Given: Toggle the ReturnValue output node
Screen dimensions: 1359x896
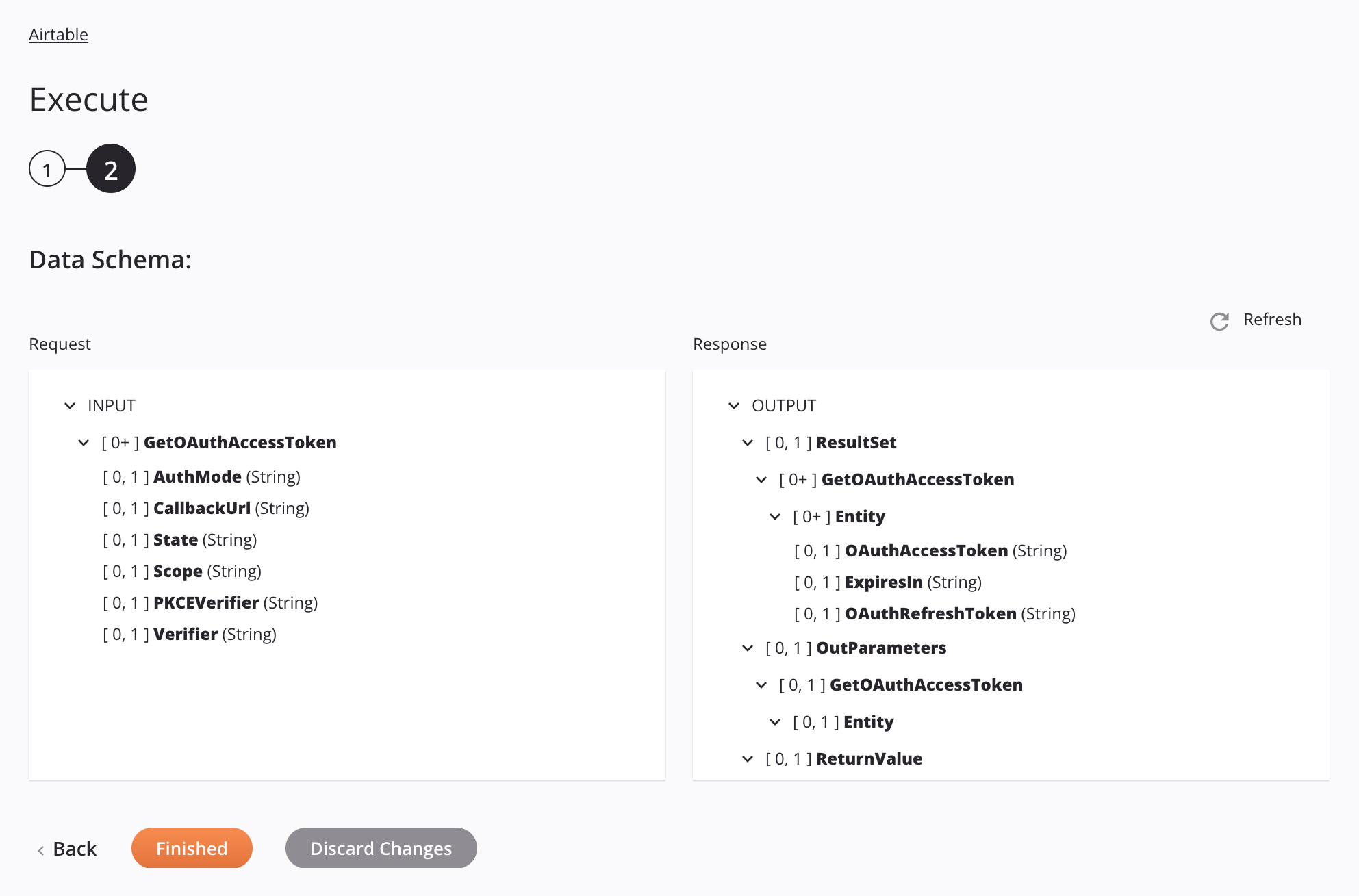Looking at the screenshot, I should coord(749,758).
